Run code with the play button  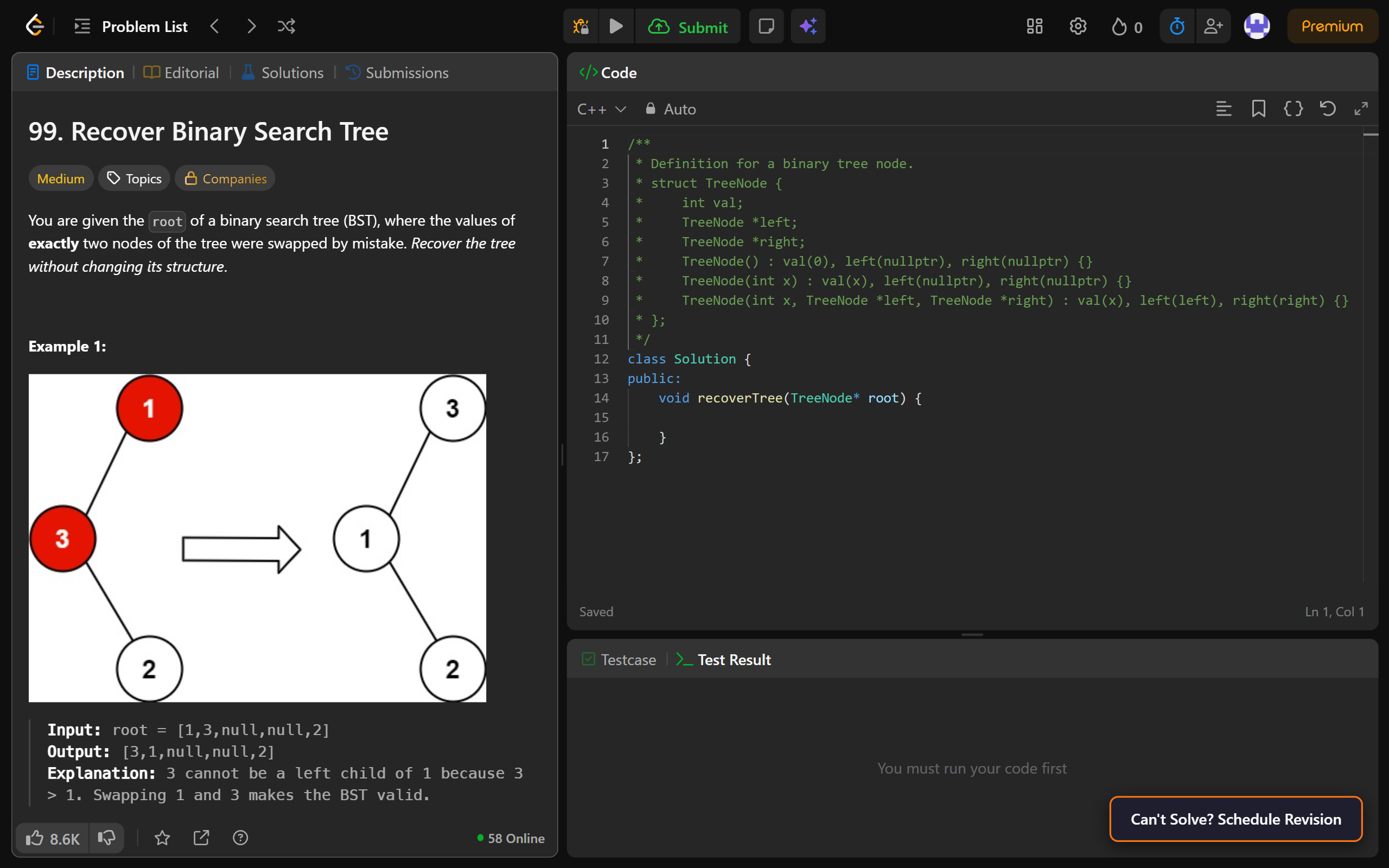pos(616,27)
